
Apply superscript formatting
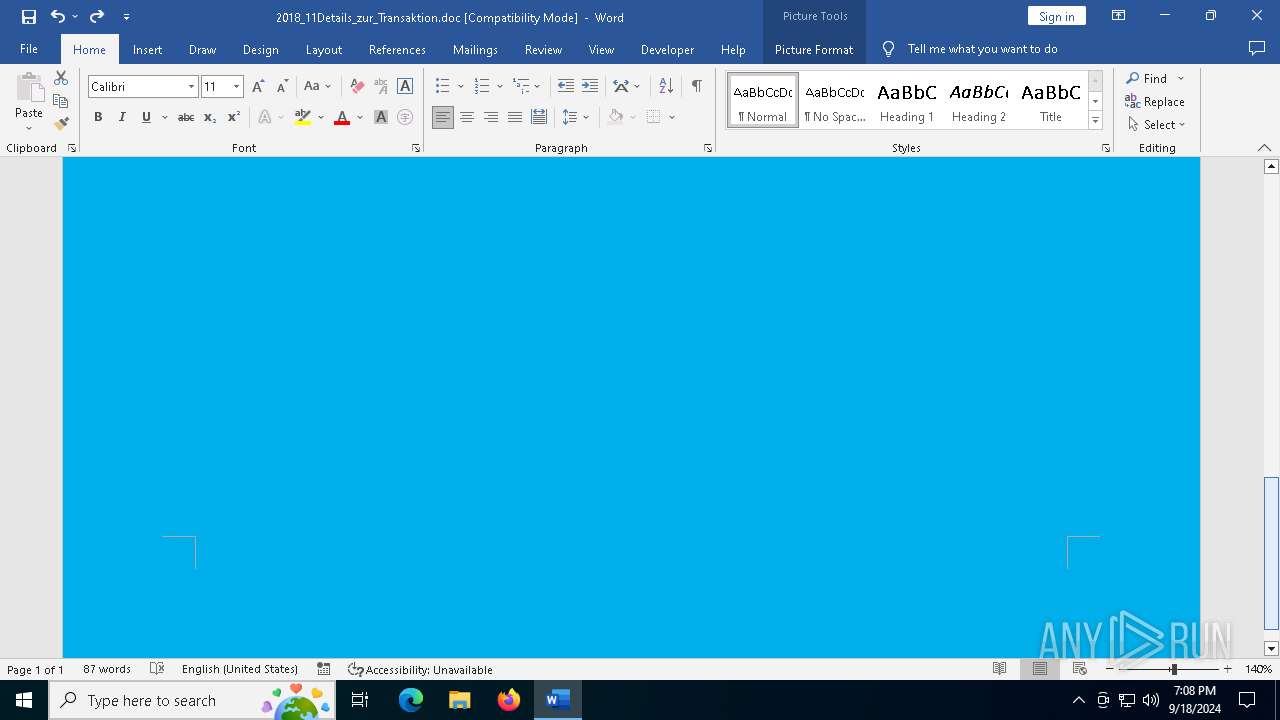pos(234,117)
